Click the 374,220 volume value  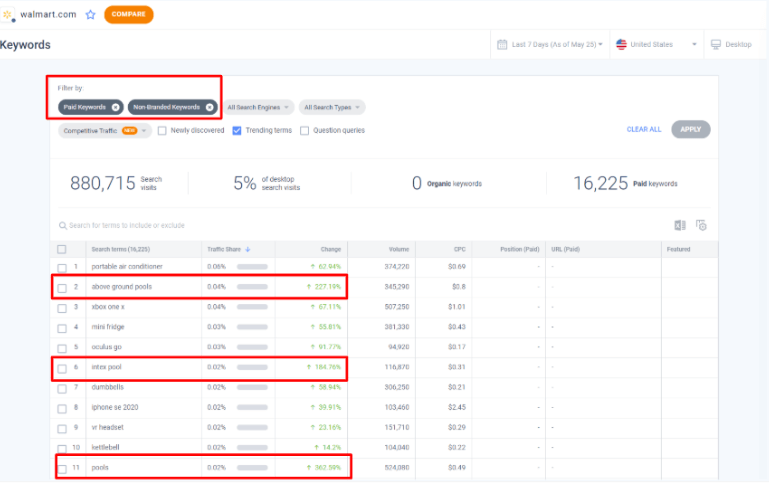point(397,267)
